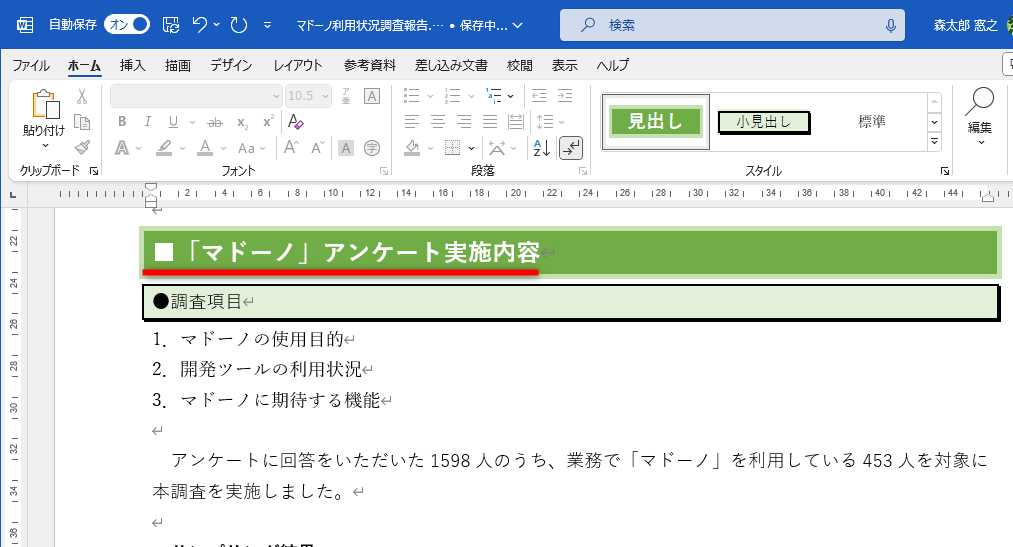1013x547 pixels.
Task: Click the Decrease Indent icon
Action: [539, 96]
